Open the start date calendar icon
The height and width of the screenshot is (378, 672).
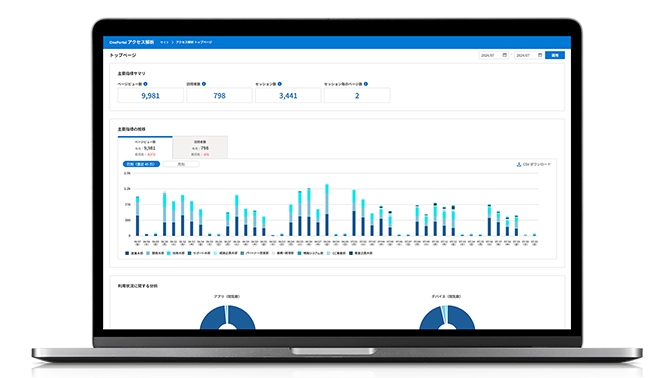pos(504,55)
